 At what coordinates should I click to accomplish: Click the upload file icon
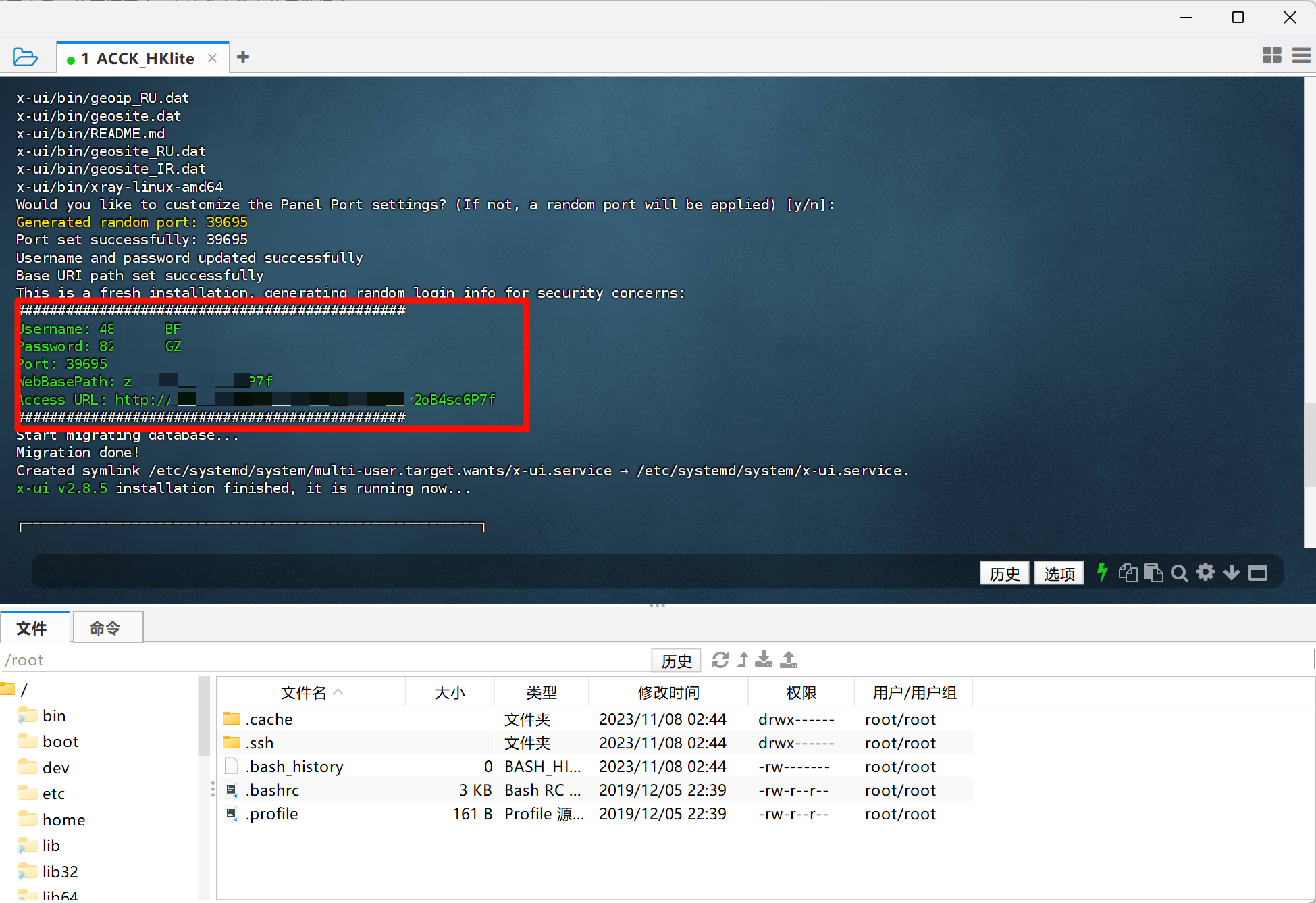pyautogui.click(x=789, y=660)
